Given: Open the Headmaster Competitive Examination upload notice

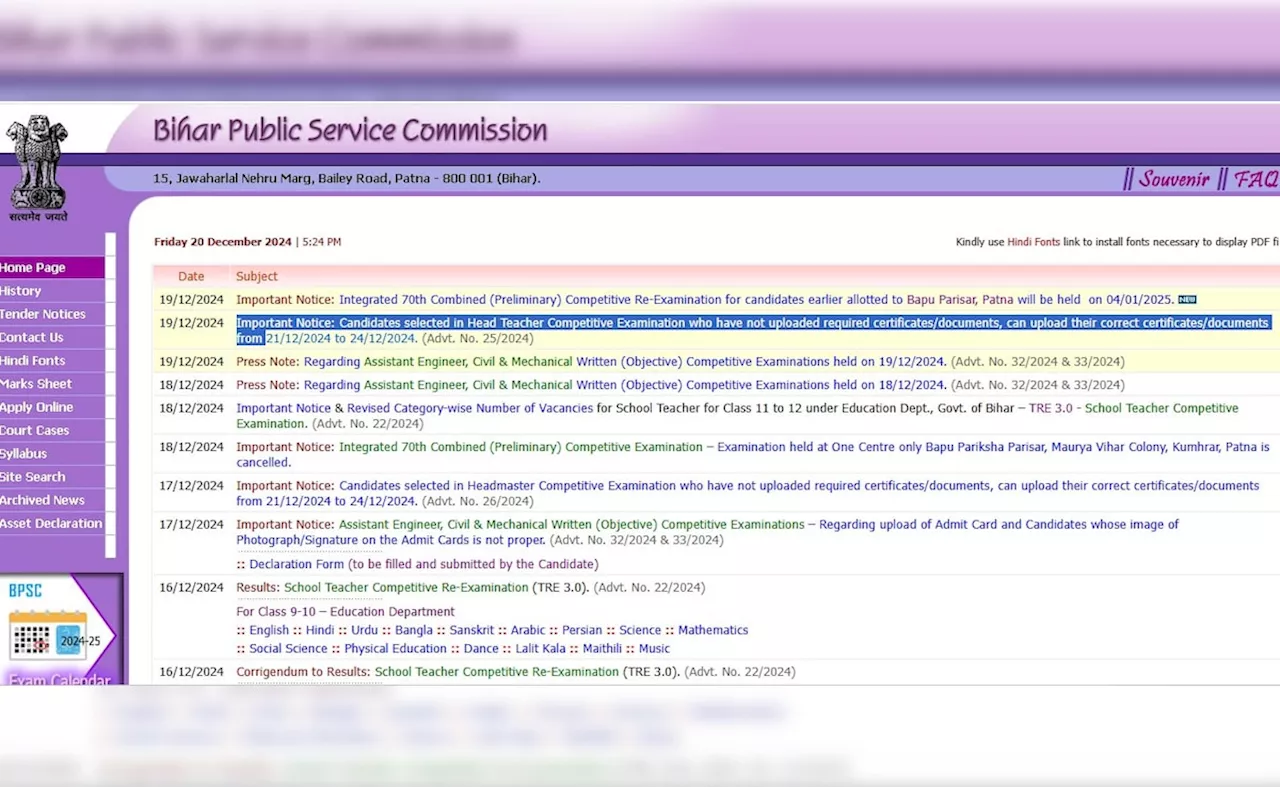Looking at the screenshot, I should click(747, 494).
